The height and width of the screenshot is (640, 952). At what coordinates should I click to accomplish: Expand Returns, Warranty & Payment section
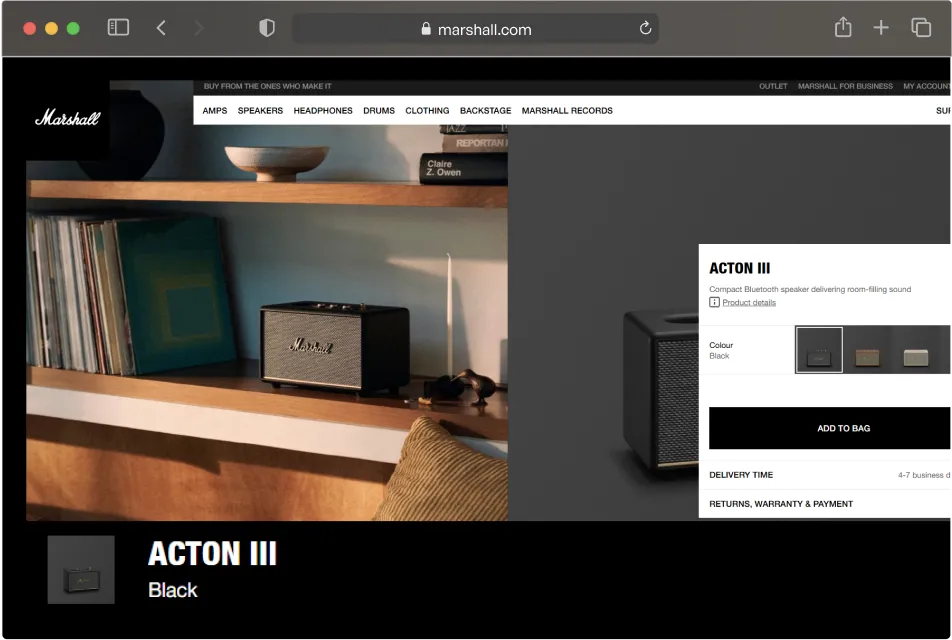point(781,504)
